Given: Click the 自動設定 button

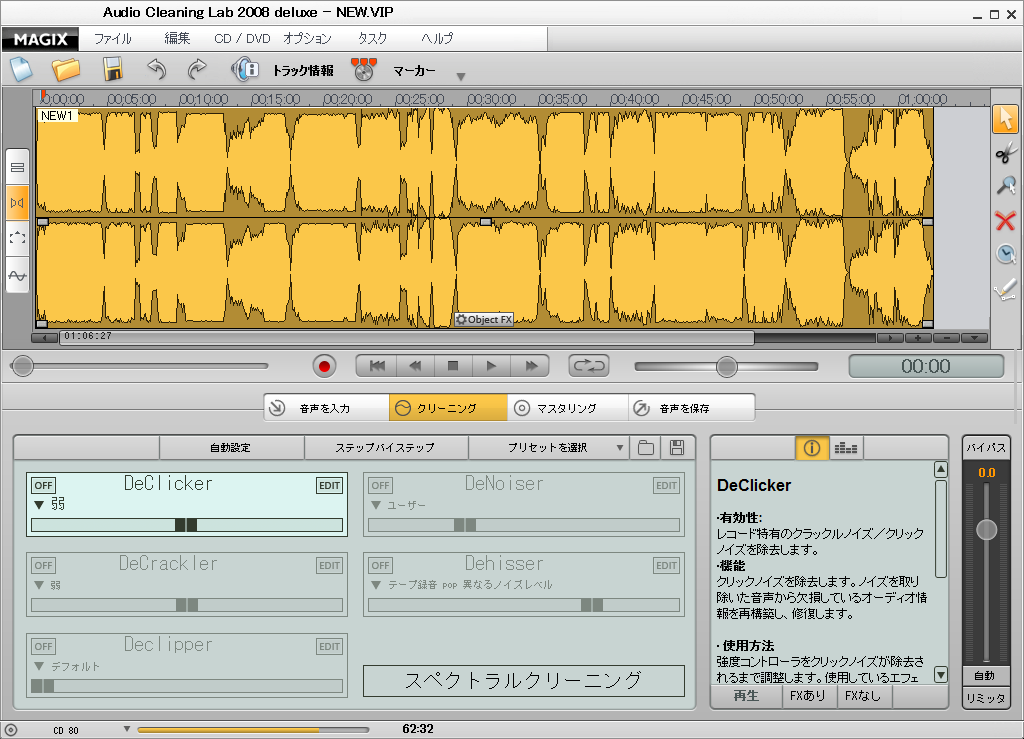Looking at the screenshot, I should [231, 448].
